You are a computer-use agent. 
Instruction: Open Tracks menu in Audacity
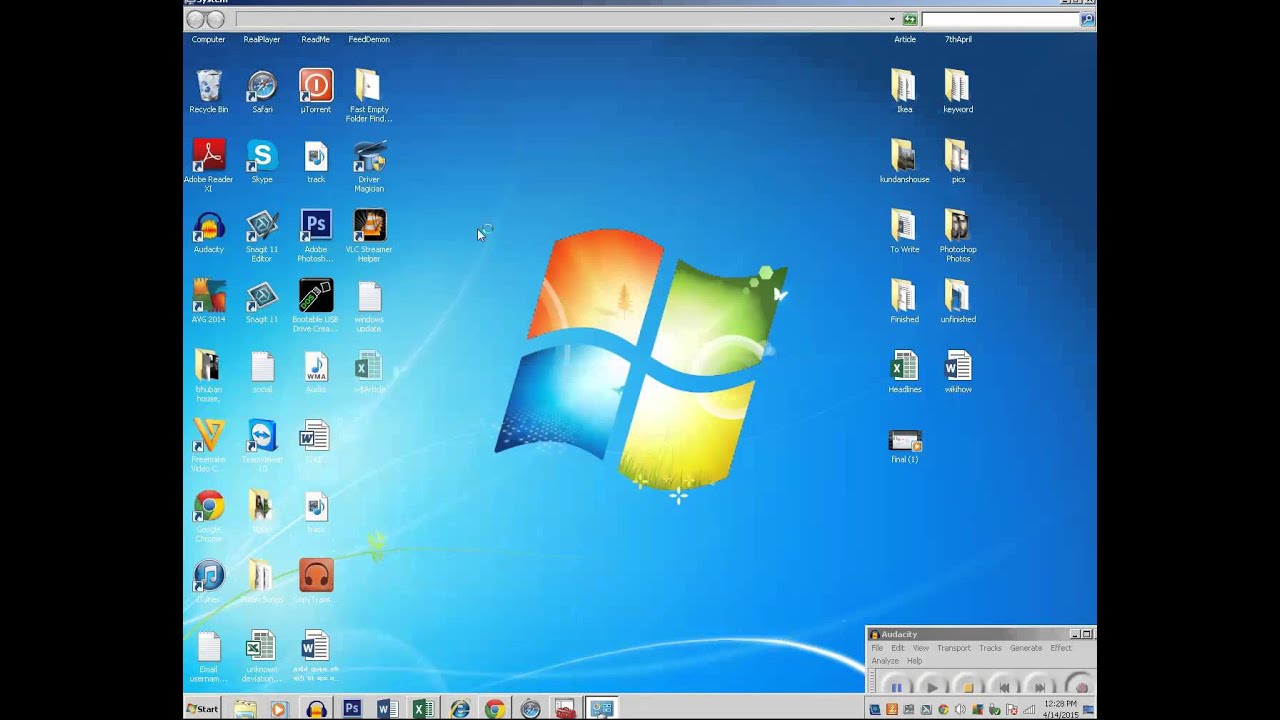[990, 648]
